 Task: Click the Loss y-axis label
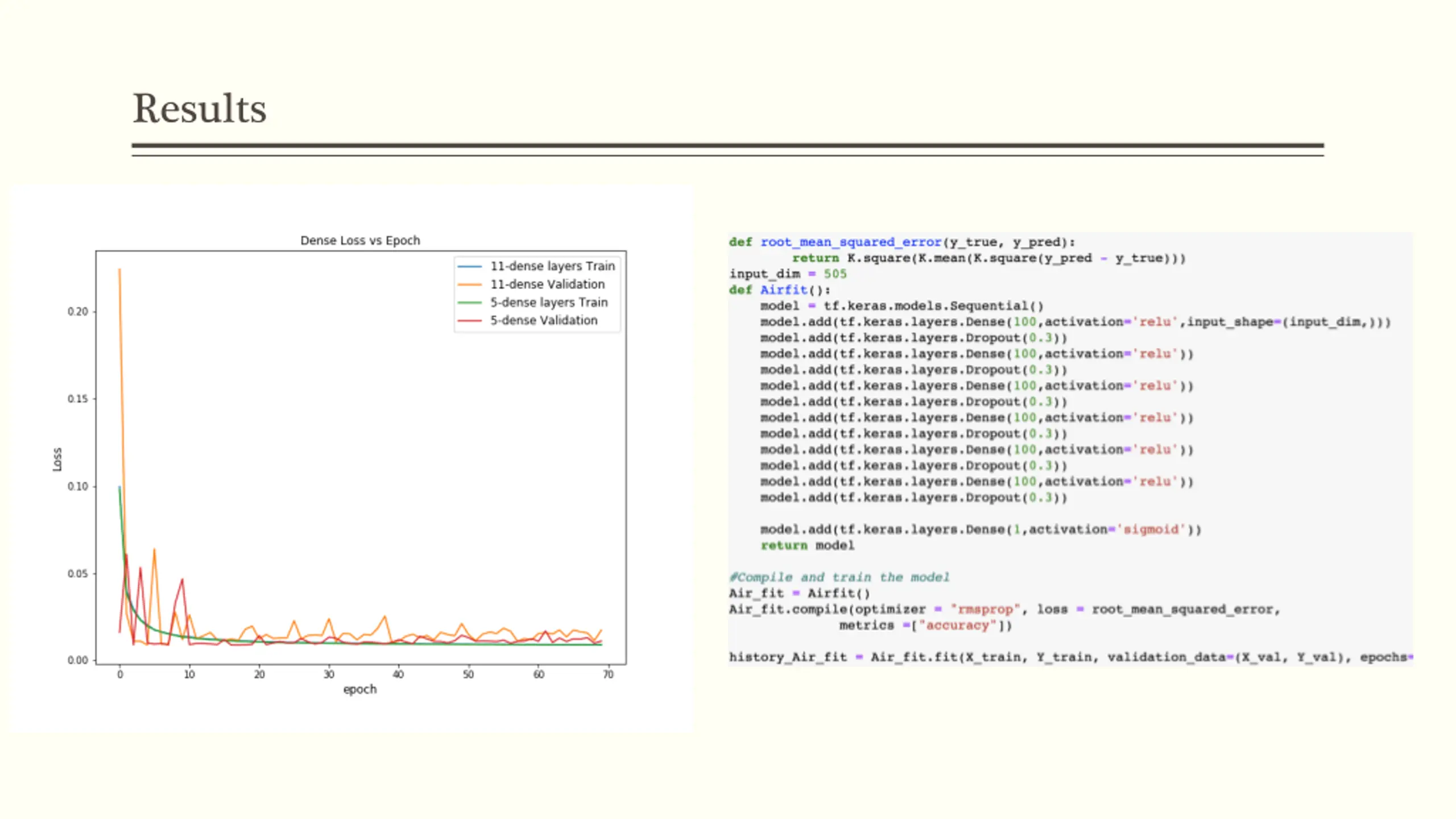coord(57,459)
